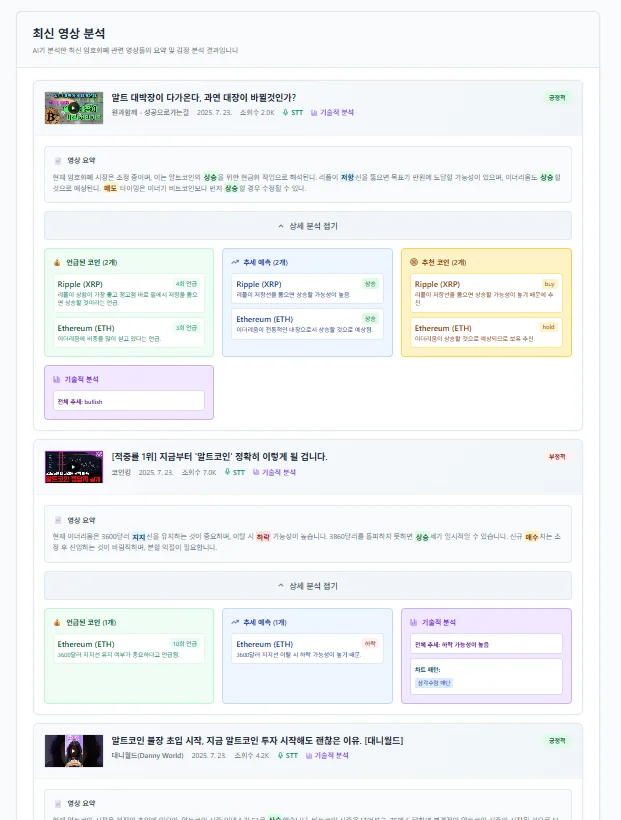Click document icon next to second card's 영상 요약
Screen dimensions: 621x820
point(58,520)
